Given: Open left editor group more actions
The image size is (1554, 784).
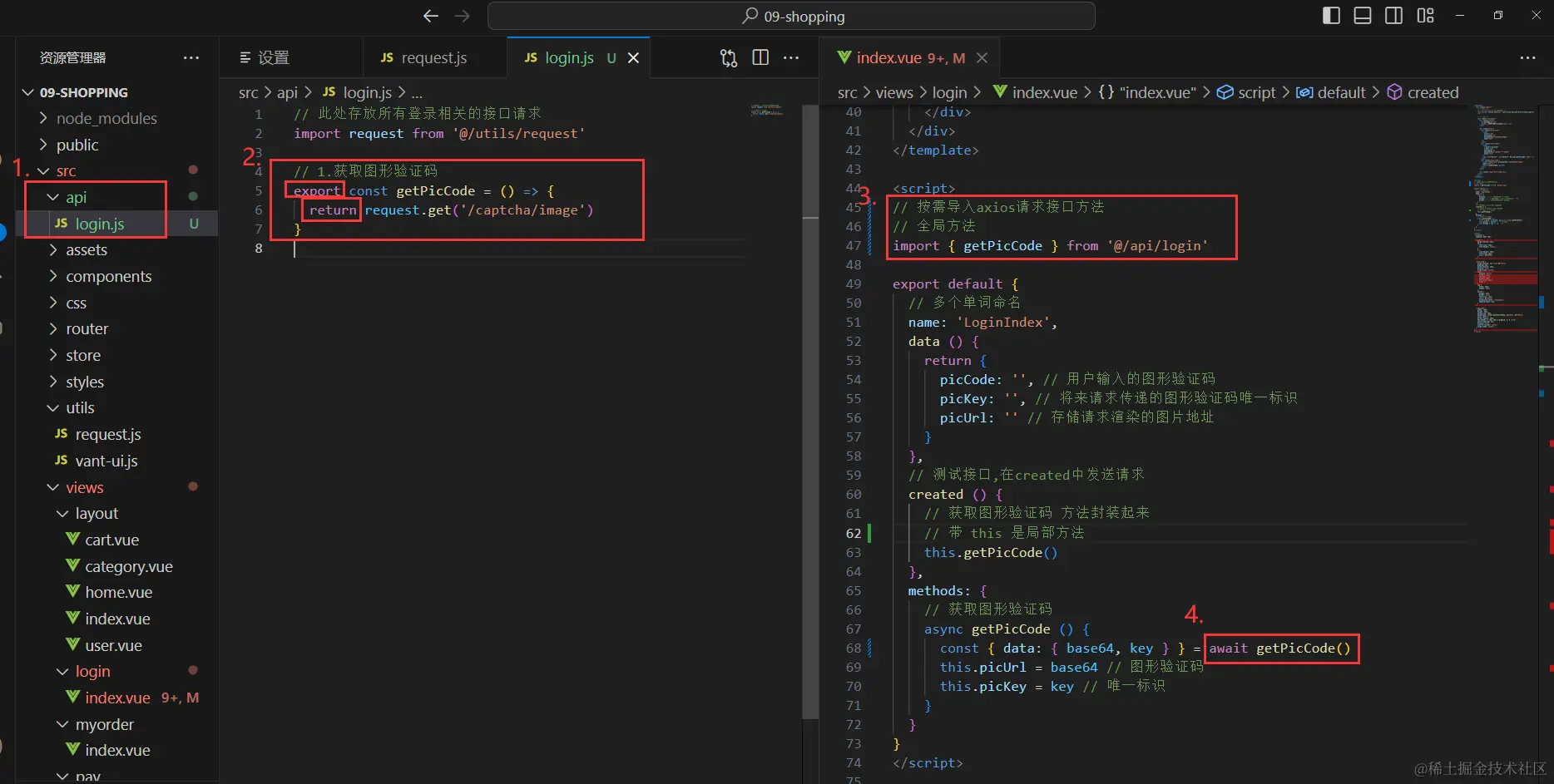Looking at the screenshot, I should click(791, 57).
